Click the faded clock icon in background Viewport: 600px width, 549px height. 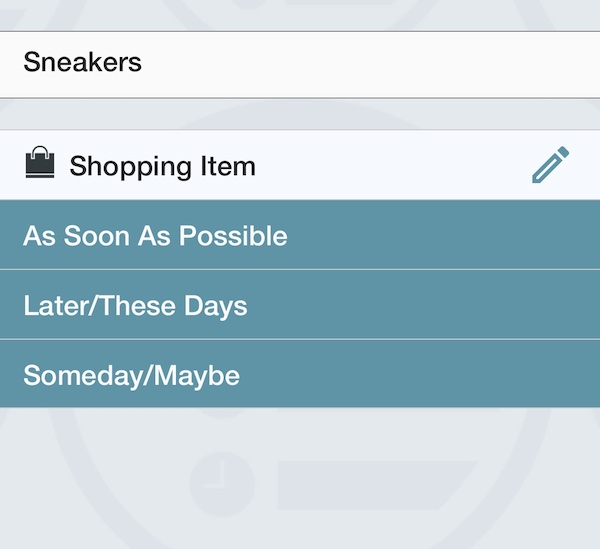pos(222,484)
